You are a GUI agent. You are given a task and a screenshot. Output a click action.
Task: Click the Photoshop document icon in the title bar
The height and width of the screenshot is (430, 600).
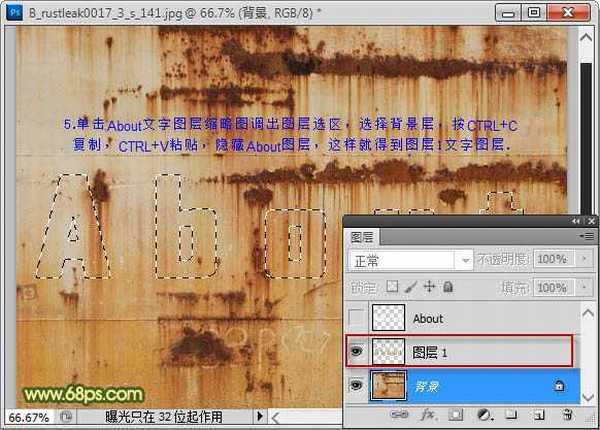[x=15, y=13]
